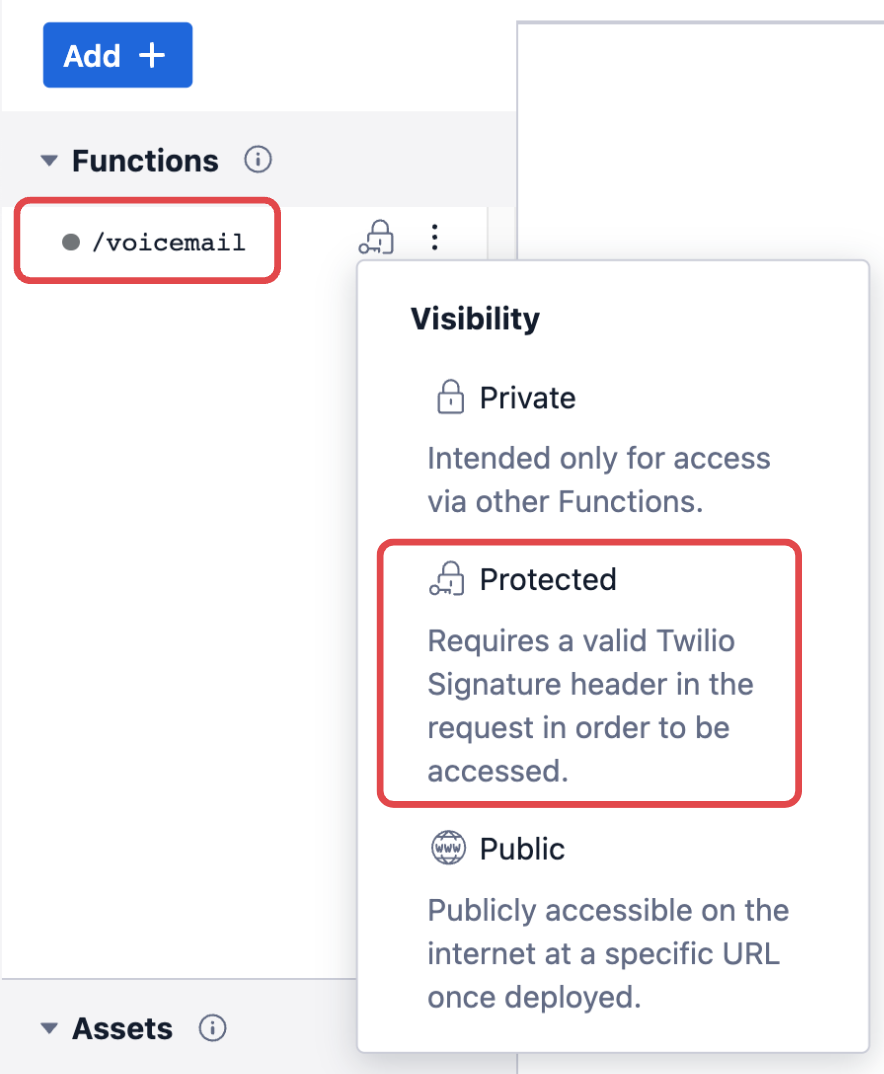Switch visibility to Public
The image size is (884, 1074).
pos(522,849)
